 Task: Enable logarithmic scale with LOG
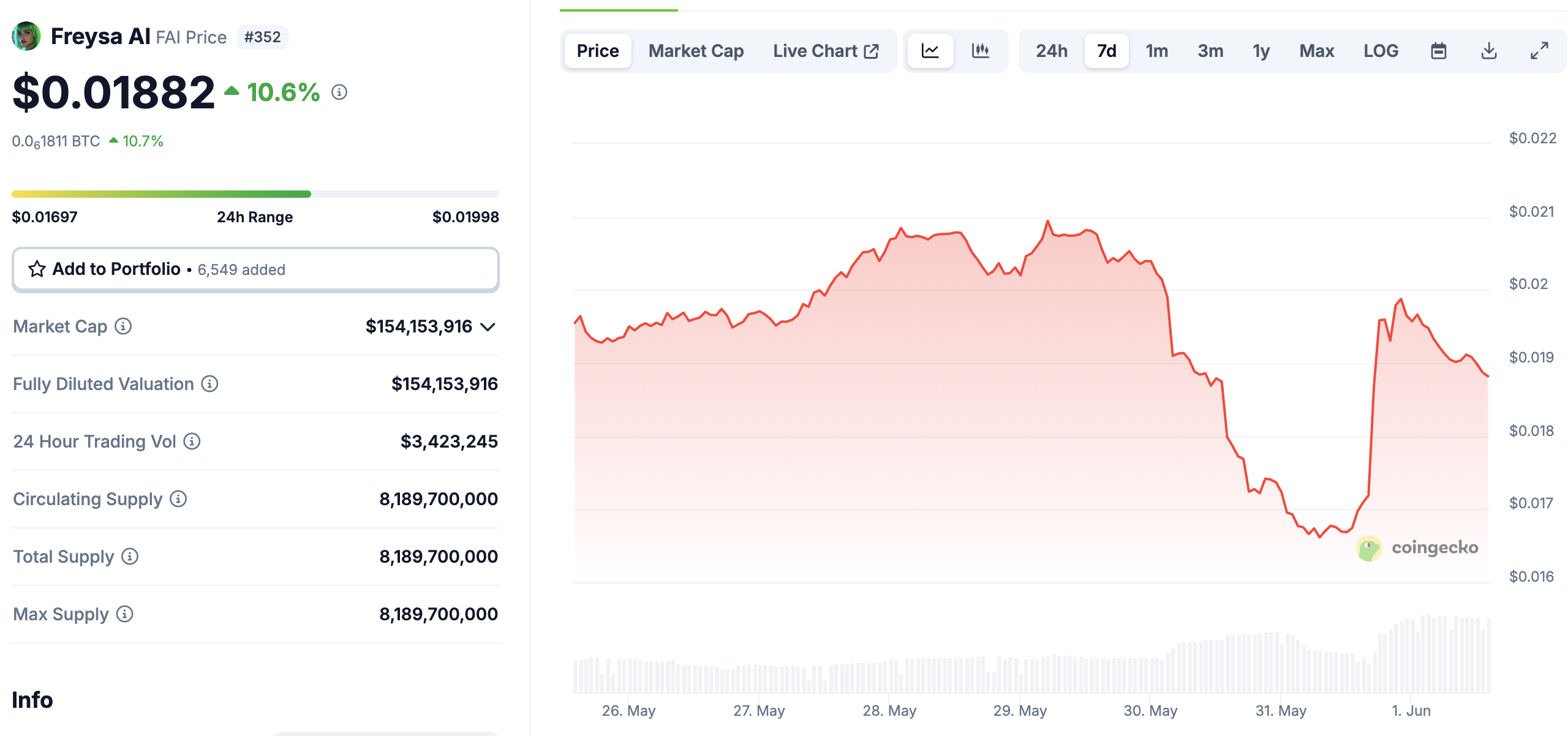1380,51
